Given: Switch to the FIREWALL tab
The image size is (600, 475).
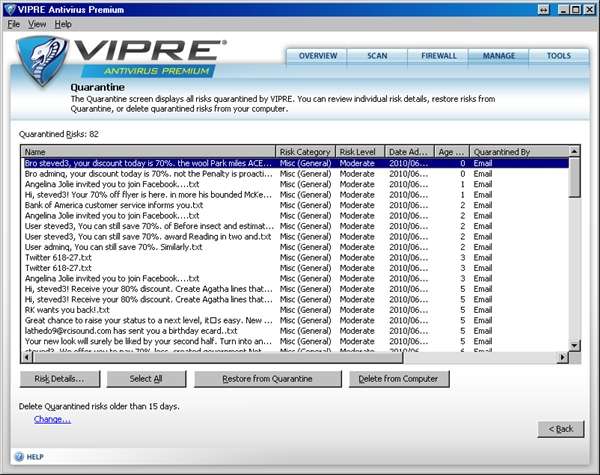Looking at the screenshot, I should 439,56.
